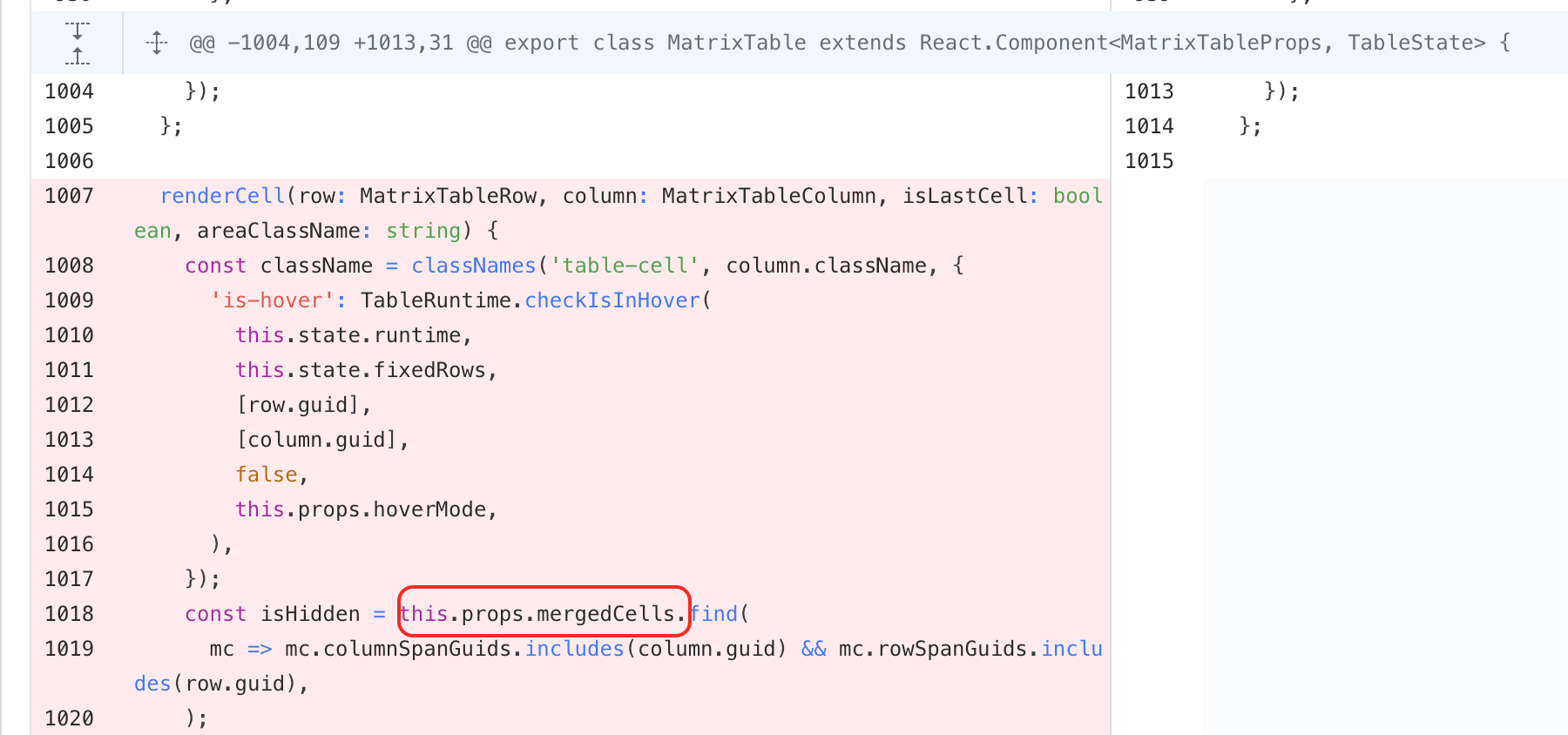The image size is (1568, 735).
Task: Click this.props.hoverMode on line 1015
Action: (361, 509)
